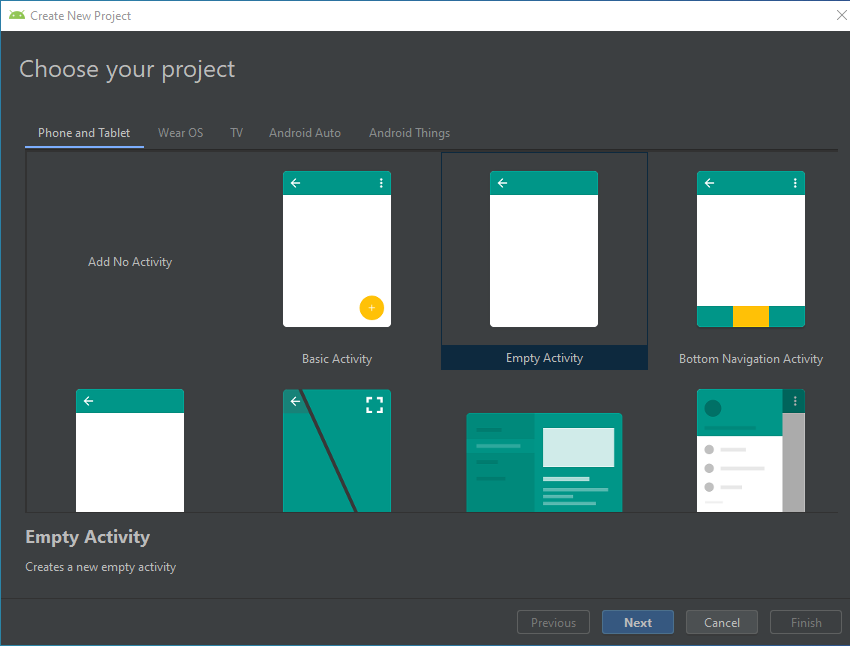Click the yellow plus button in Basic Activity

coord(372,308)
